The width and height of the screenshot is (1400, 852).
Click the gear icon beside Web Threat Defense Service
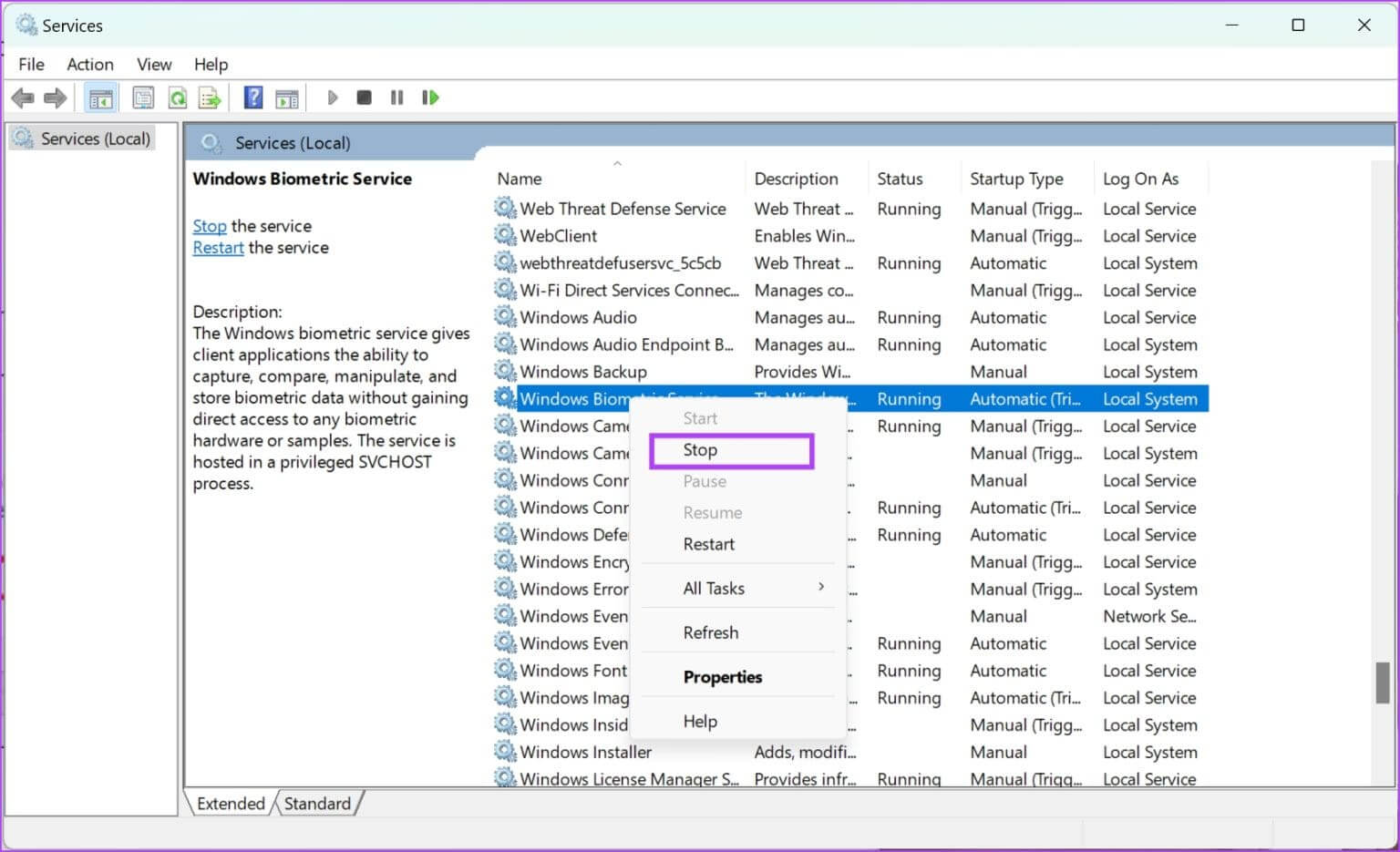coord(505,208)
